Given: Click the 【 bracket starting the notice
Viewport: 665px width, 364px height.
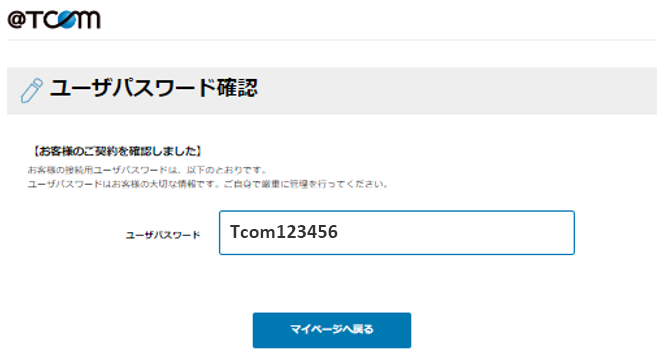Looking at the screenshot, I should (x=35, y=151).
